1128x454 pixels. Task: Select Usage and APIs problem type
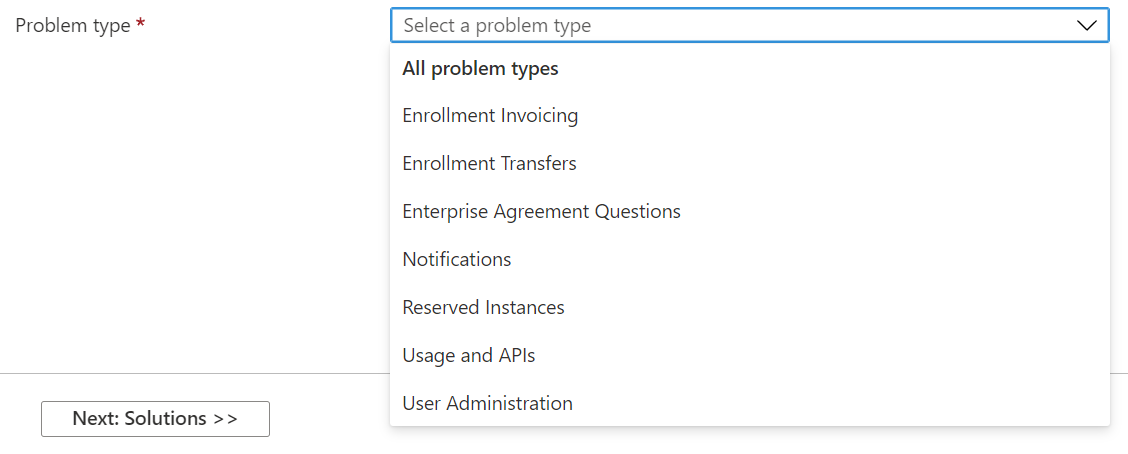(469, 356)
